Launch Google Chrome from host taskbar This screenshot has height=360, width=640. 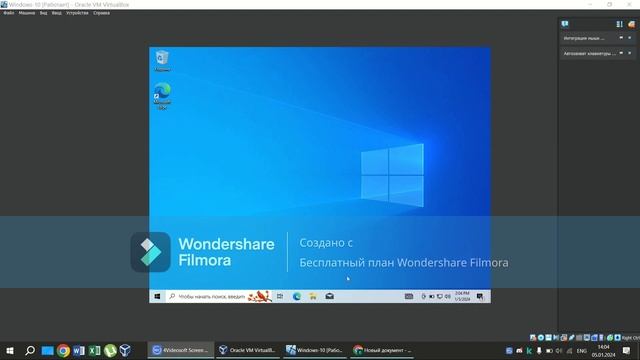tap(63, 351)
